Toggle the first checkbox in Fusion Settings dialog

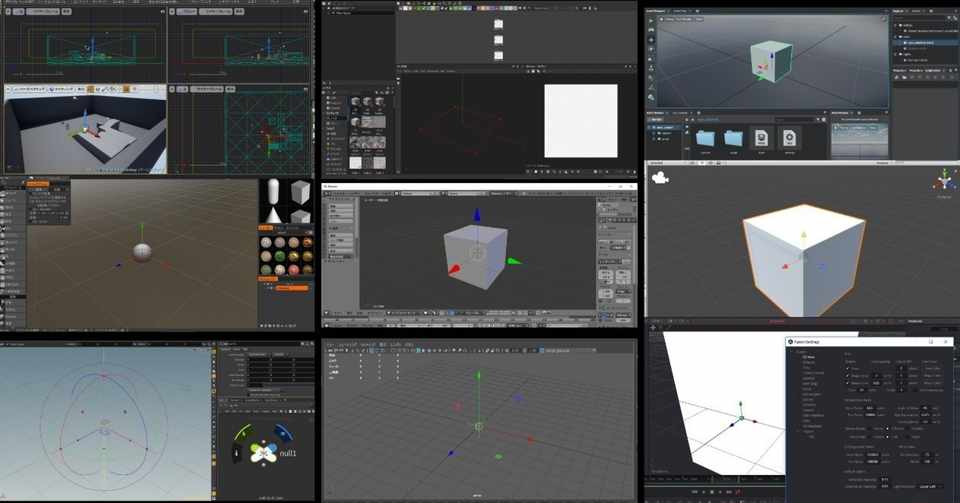(x=848, y=368)
